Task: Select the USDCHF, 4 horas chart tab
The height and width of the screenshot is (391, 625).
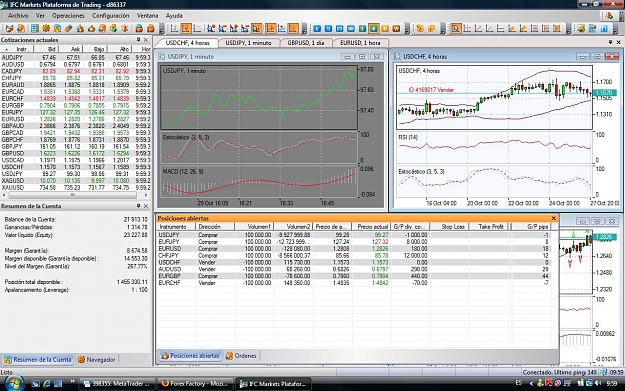Action: point(187,43)
